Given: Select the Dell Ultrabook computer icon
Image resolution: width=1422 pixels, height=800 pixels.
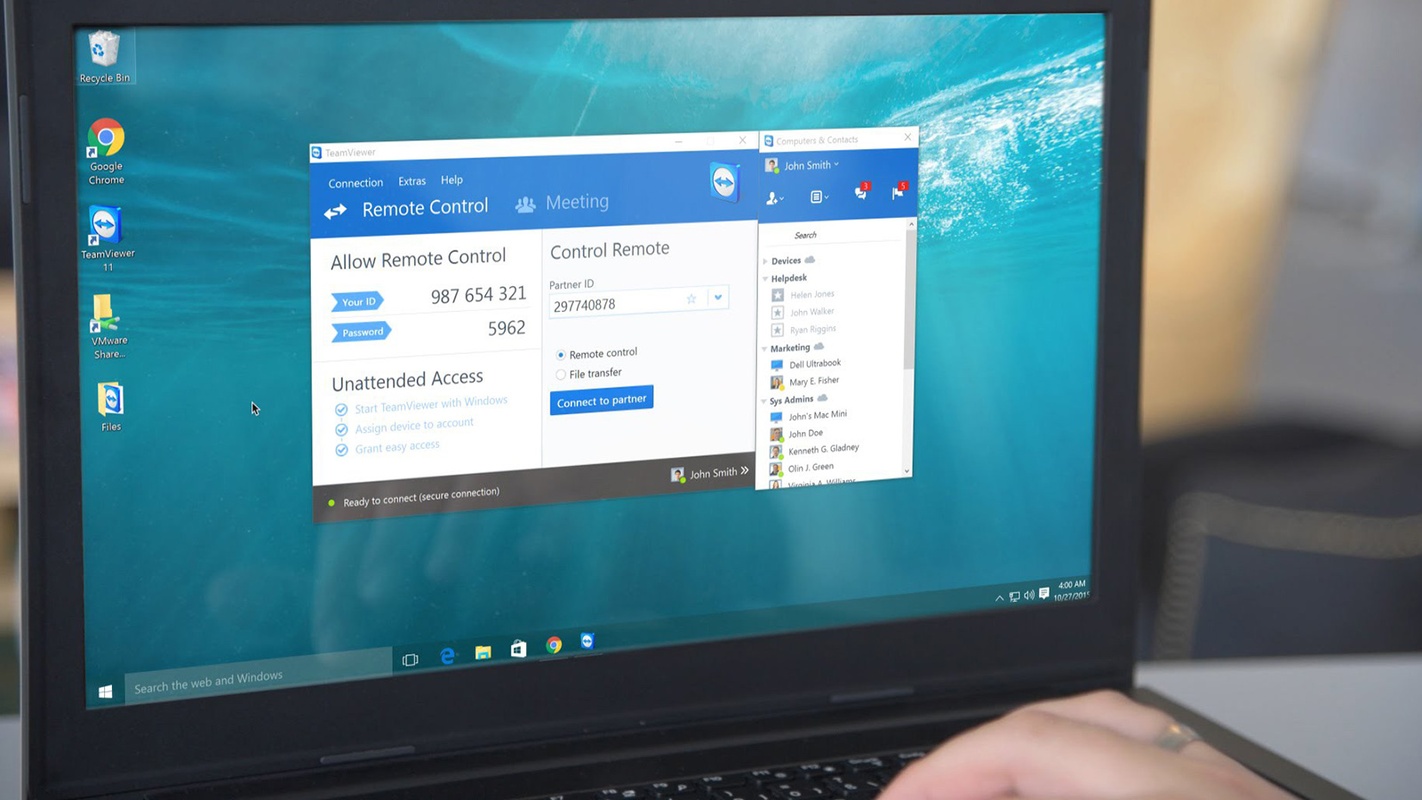Looking at the screenshot, I should (x=777, y=365).
